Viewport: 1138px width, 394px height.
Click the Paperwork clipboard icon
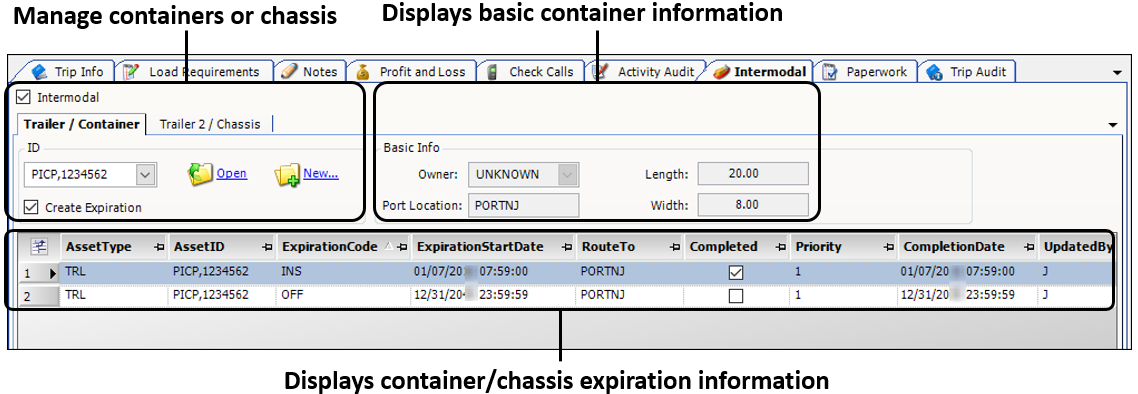831,72
